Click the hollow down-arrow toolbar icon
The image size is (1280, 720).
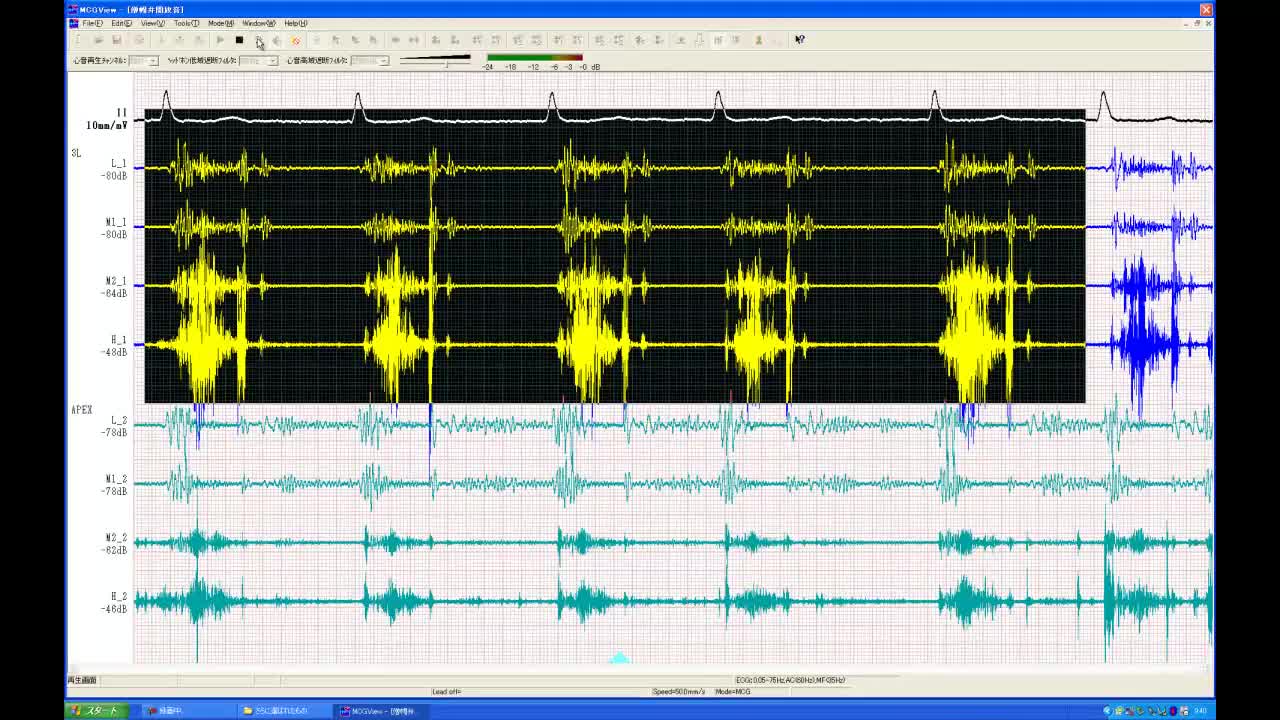699,40
